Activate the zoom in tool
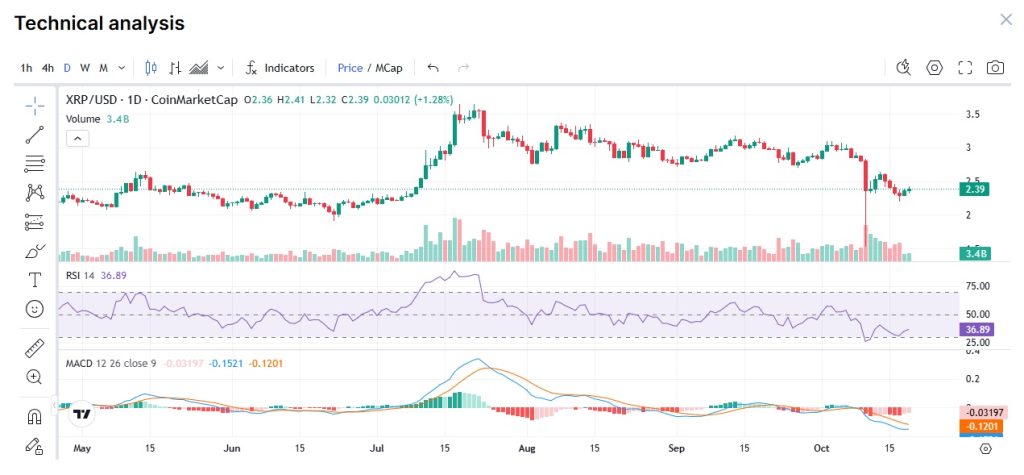 (x=35, y=377)
